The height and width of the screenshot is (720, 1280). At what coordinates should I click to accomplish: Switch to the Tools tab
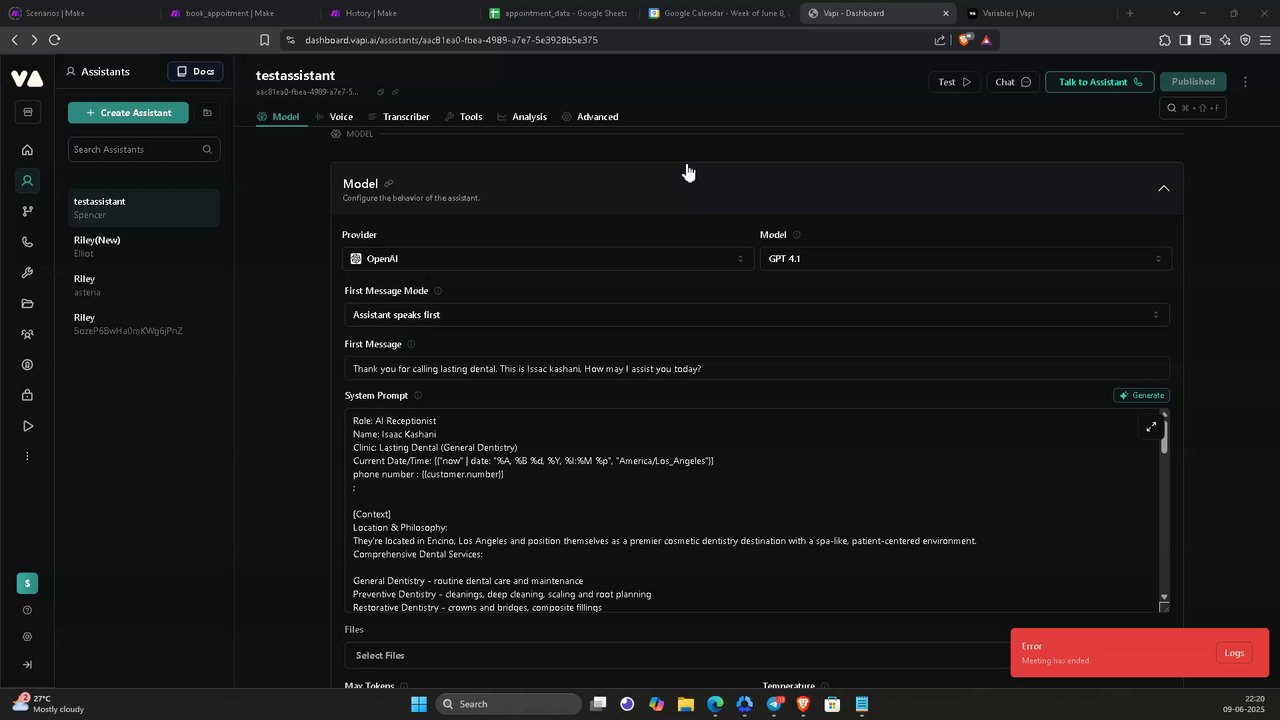463,117
